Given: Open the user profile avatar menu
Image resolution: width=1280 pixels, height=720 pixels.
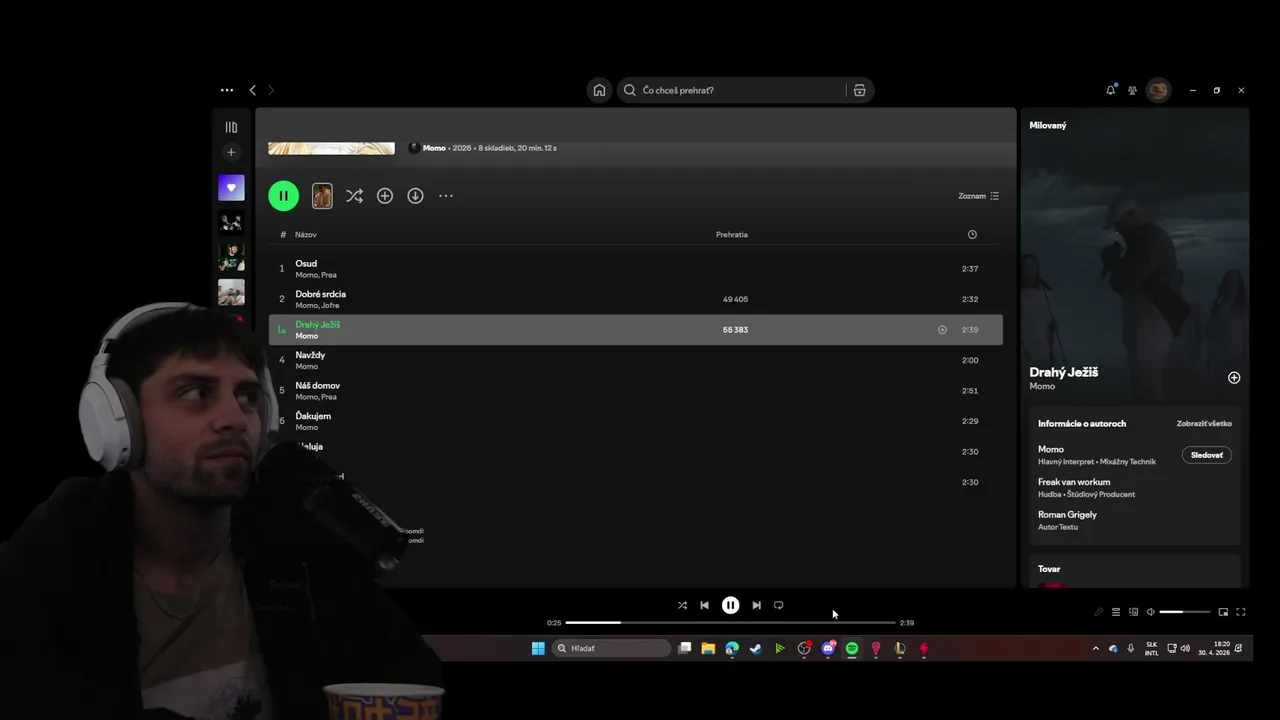Looking at the screenshot, I should [x=1158, y=90].
